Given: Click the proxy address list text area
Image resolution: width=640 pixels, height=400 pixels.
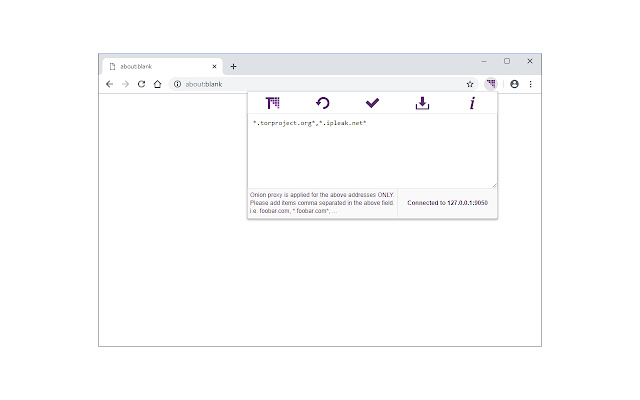Looking at the screenshot, I should [372, 151].
